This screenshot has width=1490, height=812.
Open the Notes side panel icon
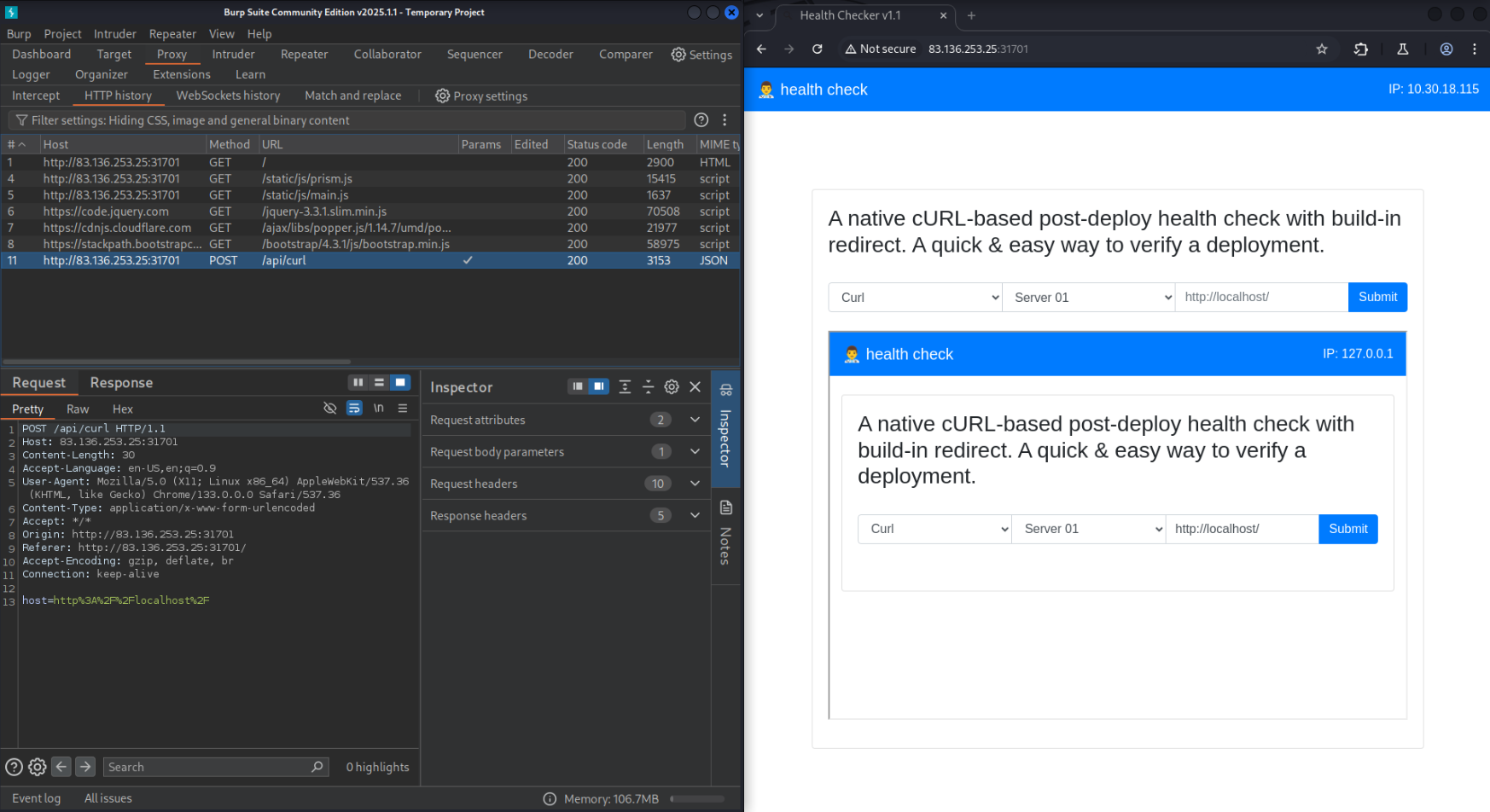(726, 508)
